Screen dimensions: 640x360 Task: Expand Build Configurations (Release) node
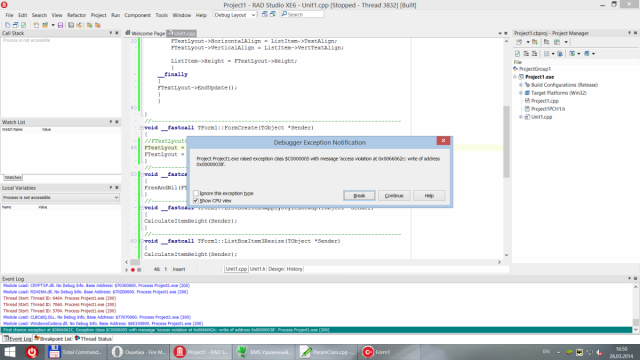tap(521, 85)
